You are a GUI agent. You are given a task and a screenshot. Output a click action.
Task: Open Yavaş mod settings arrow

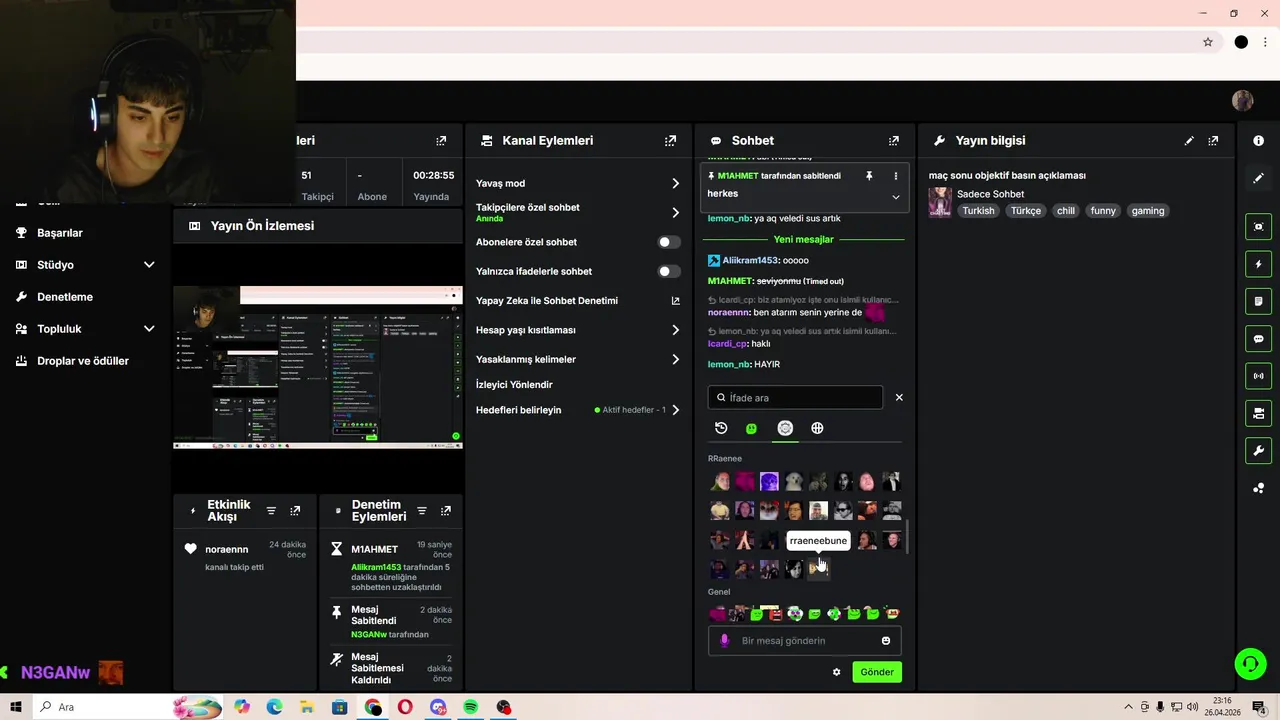coord(676,183)
